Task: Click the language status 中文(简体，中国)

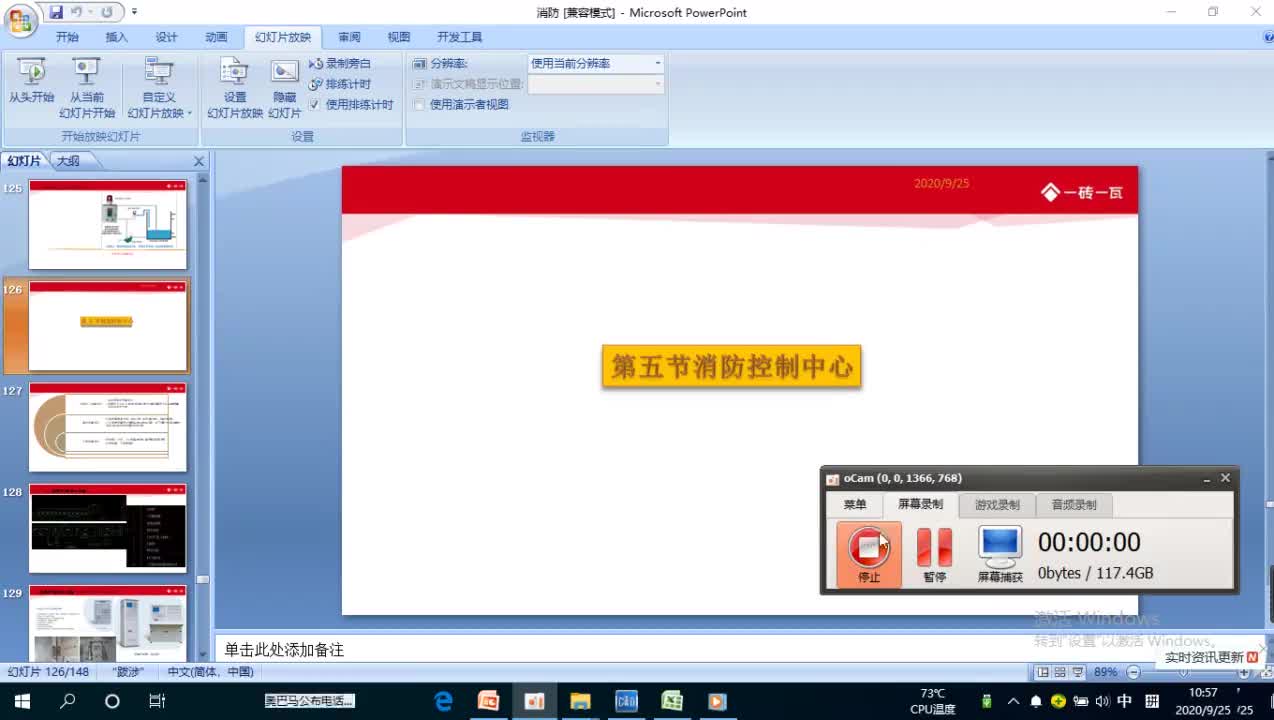Action: [211, 672]
